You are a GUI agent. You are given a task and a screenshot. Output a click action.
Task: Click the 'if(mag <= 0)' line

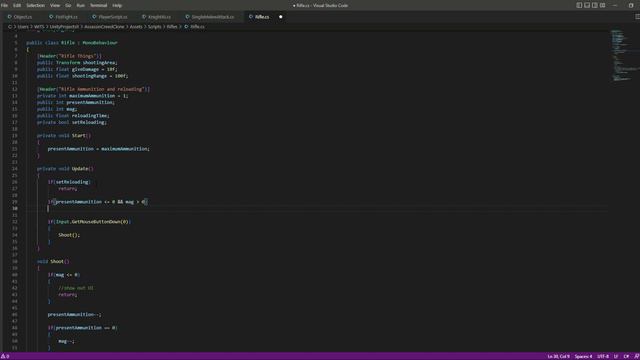click(64, 275)
